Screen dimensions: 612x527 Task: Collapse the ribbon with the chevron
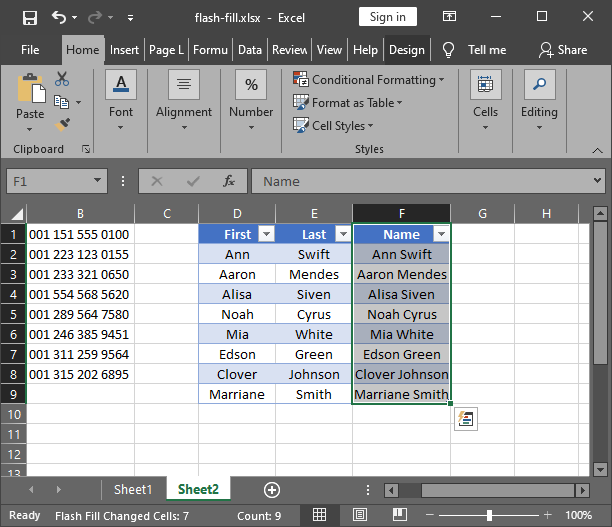click(597, 150)
